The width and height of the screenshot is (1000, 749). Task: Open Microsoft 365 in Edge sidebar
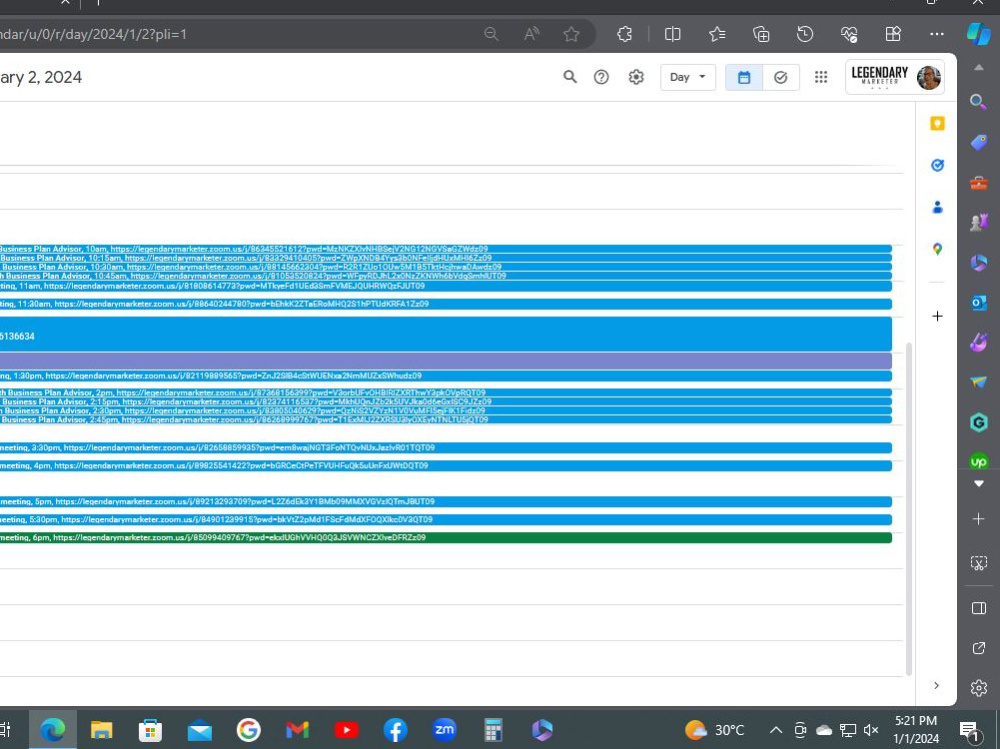point(978,262)
